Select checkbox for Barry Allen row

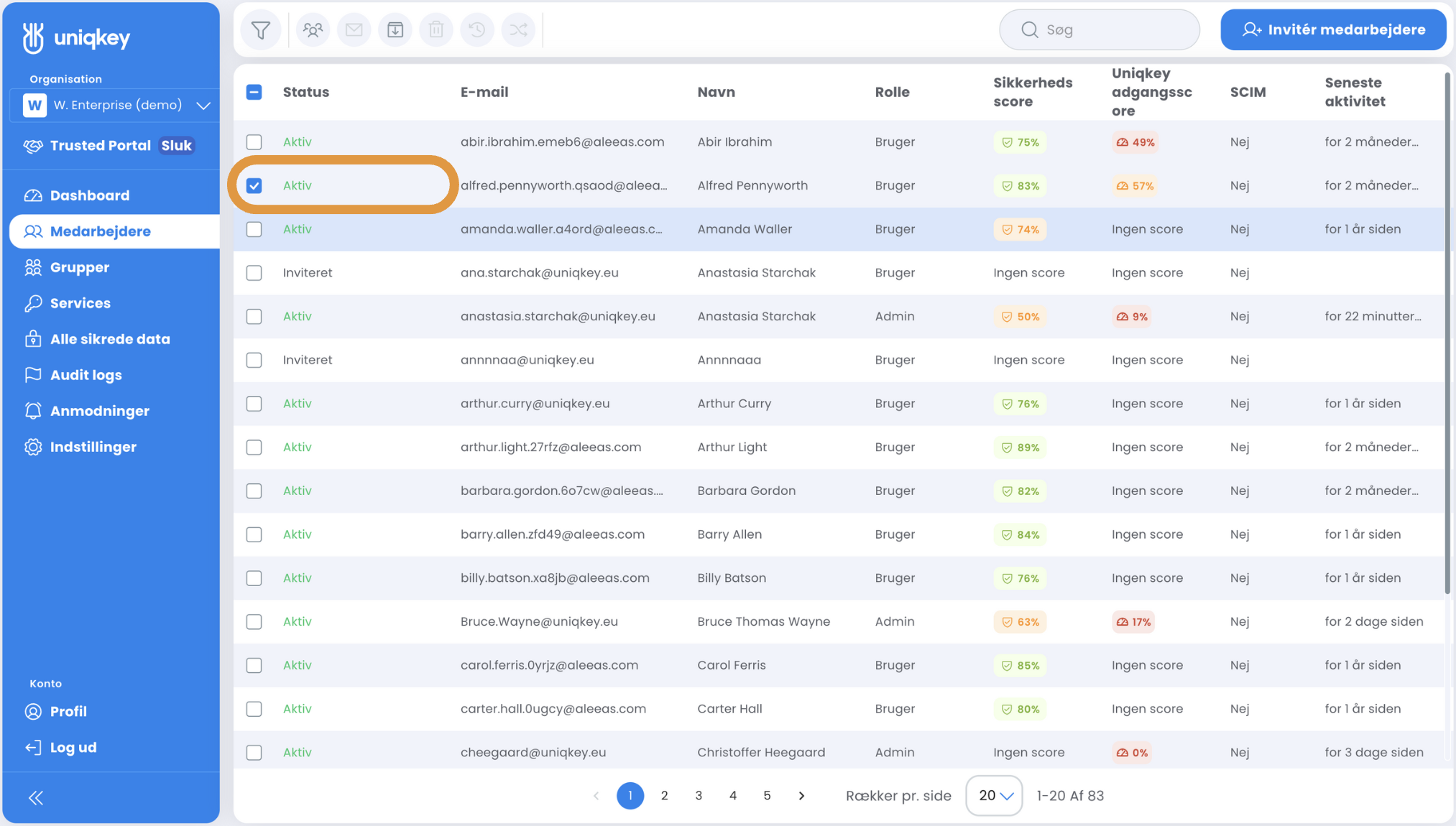(254, 534)
